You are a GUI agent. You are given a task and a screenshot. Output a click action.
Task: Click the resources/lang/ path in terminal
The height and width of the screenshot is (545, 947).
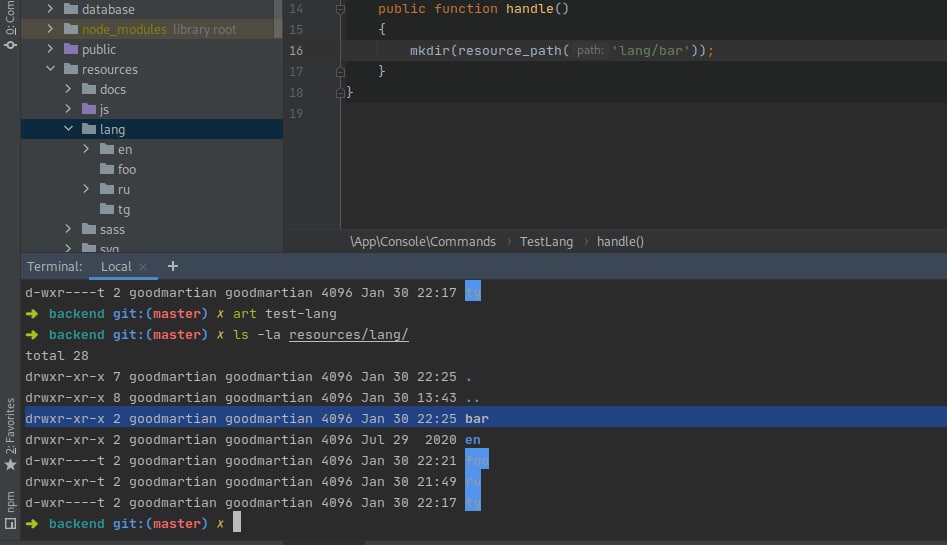[348, 335]
